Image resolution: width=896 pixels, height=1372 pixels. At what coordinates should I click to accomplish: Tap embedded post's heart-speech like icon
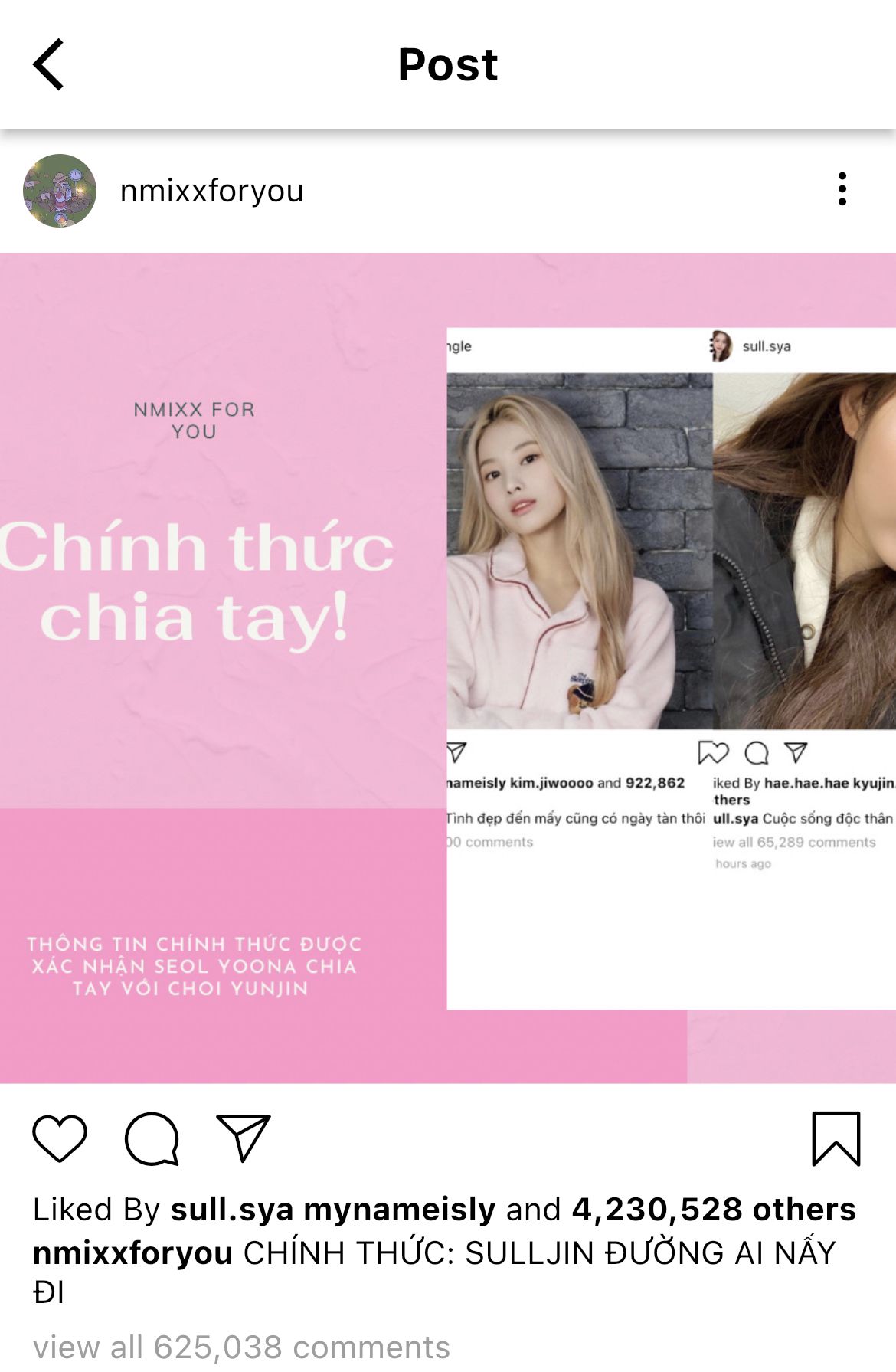(x=713, y=753)
